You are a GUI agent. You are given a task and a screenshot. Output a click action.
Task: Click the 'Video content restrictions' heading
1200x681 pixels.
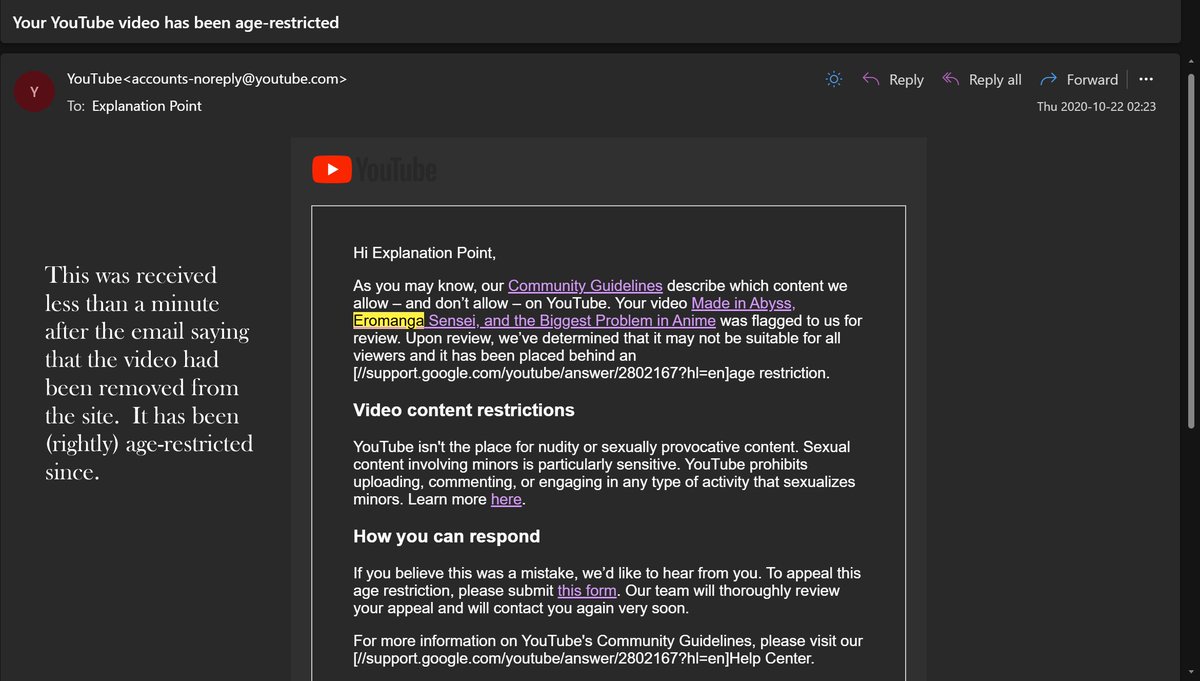(464, 410)
